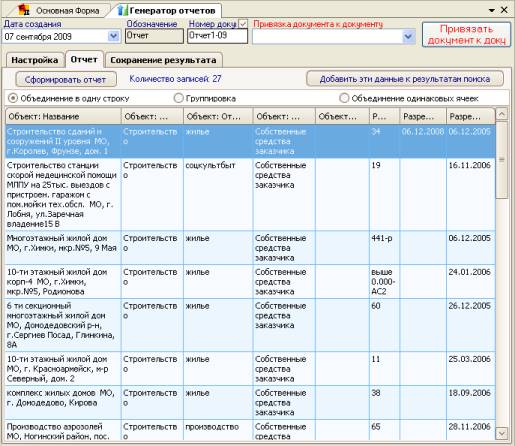The image size is (515, 446).
Task: Select row Производство аэрозолей Ногинский район
Action: [250, 431]
